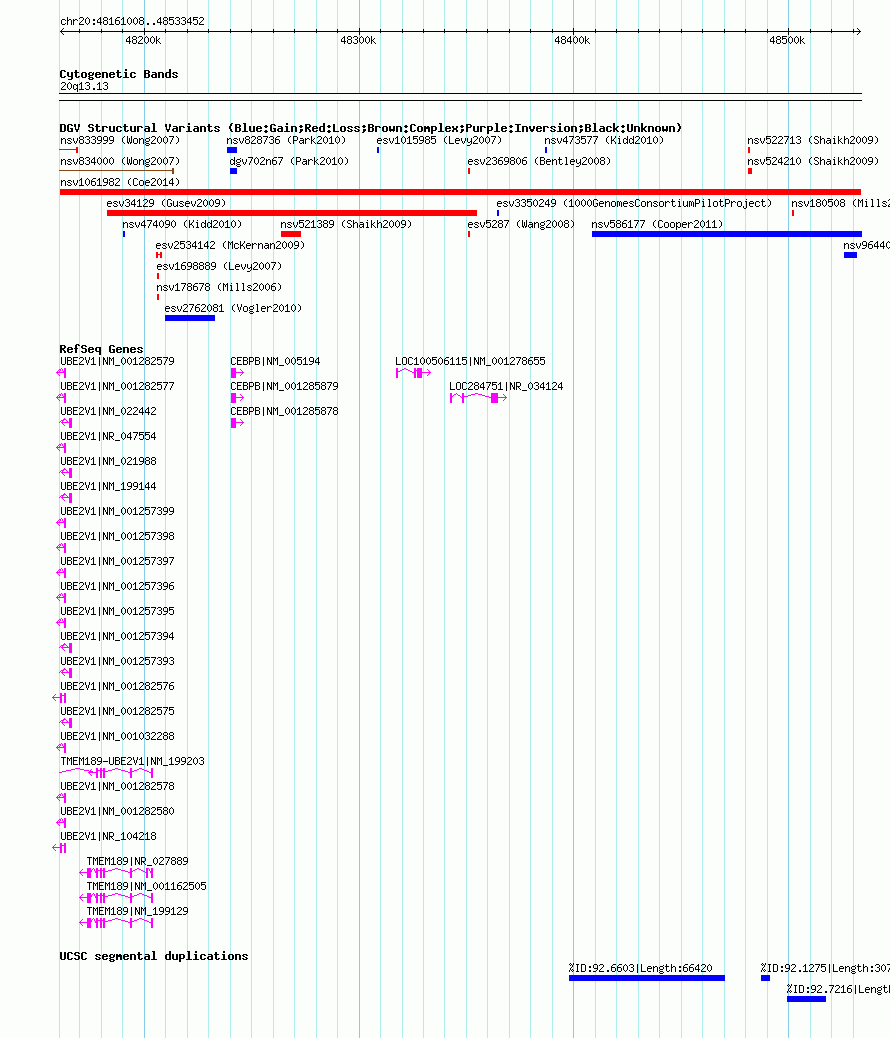
Task: Click the UBE2V1|NM_001257396 label
Action: pos(117,587)
